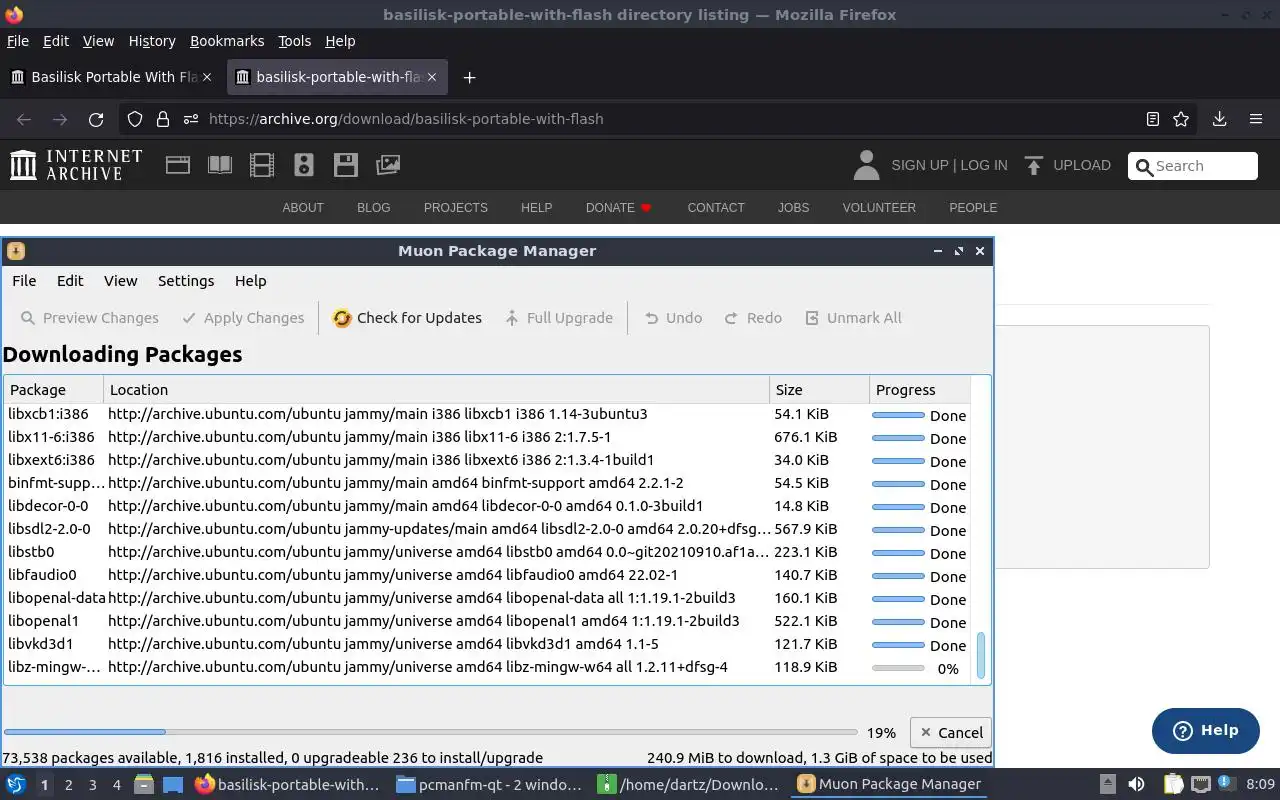Select the libfaudio0 package row
This screenshot has width=1280, height=800.
[x=488, y=575]
